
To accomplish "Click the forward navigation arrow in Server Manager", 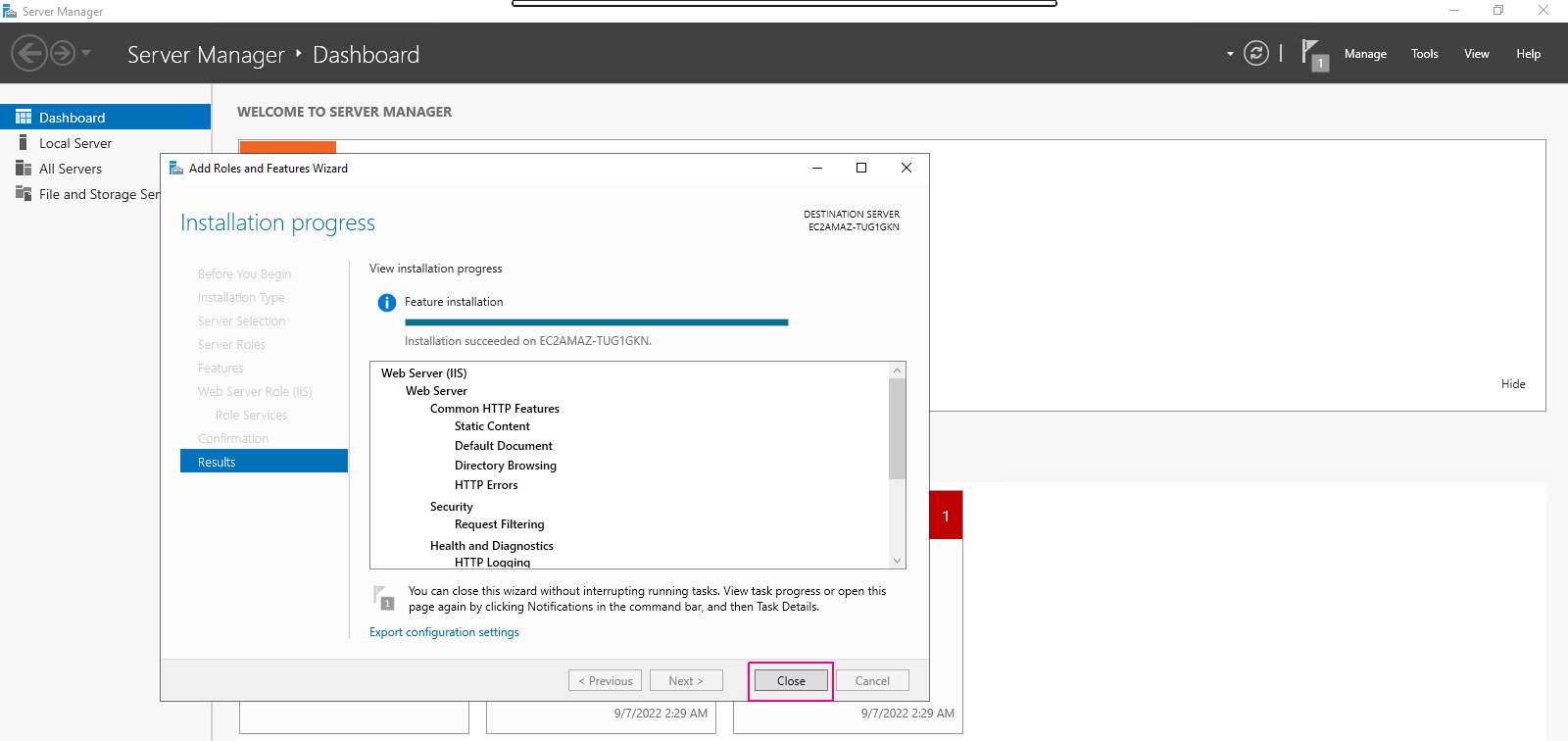I will 63,53.
